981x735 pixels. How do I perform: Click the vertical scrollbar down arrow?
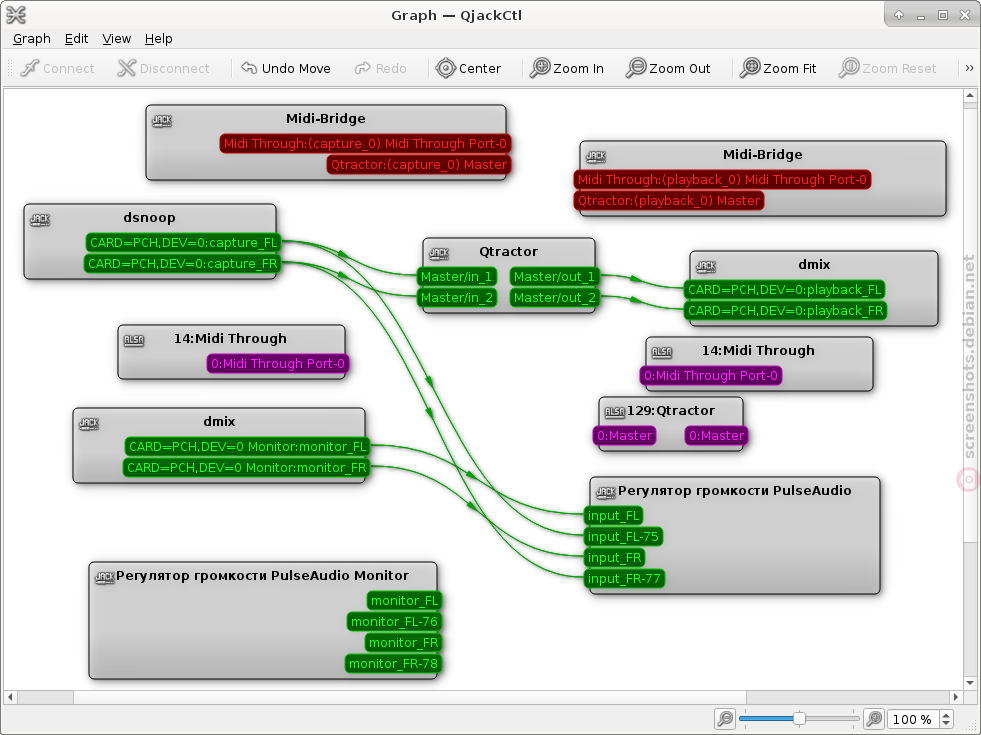970,683
